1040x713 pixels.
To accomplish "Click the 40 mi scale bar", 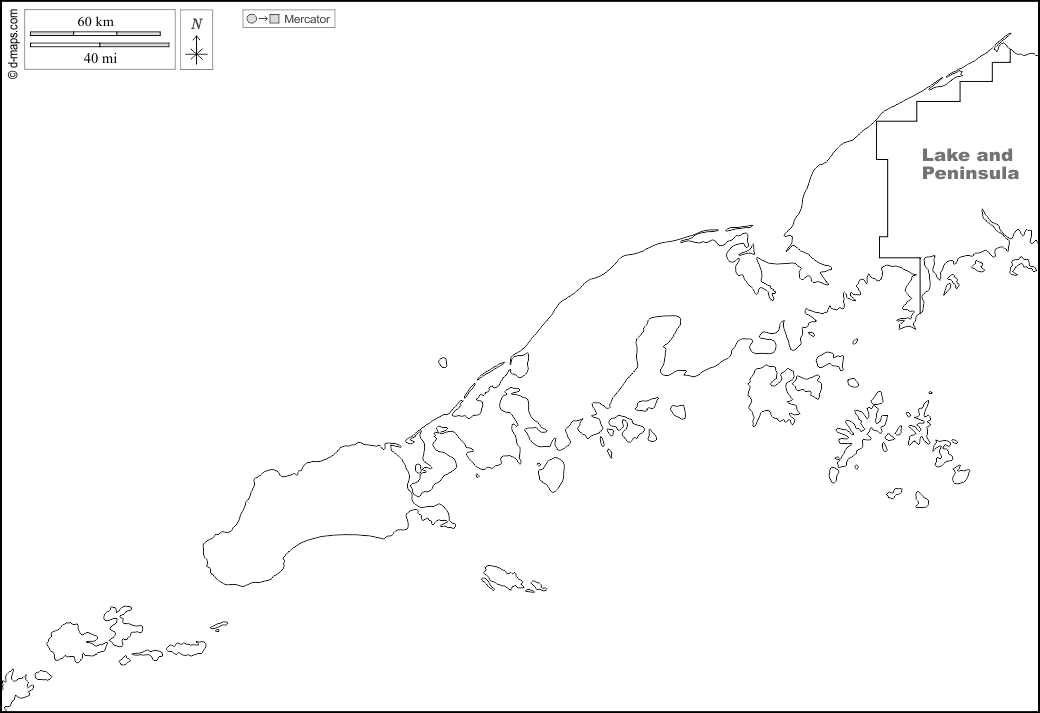I will pyautogui.click(x=99, y=45).
